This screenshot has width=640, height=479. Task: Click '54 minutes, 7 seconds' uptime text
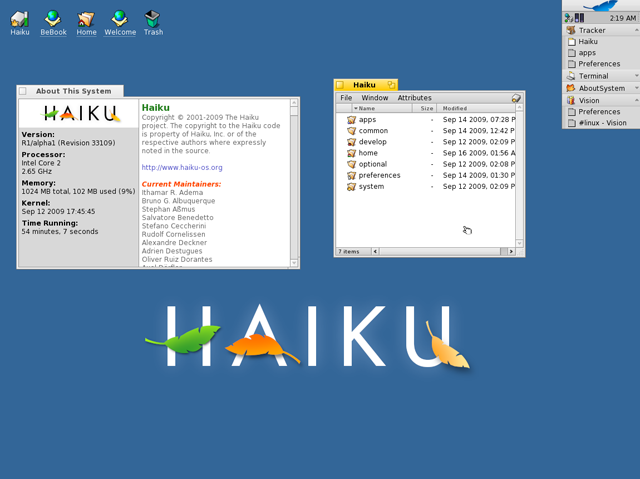(x=60, y=231)
